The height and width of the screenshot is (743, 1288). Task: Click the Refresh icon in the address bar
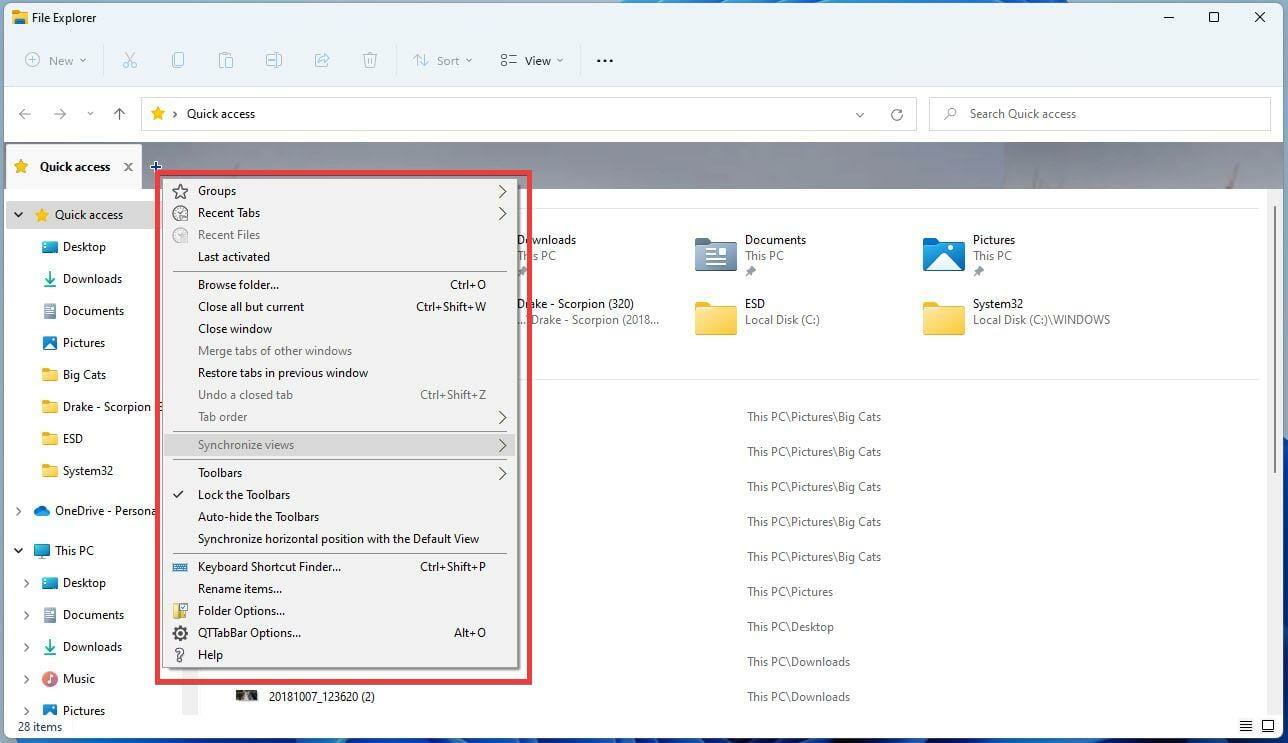pos(896,113)
